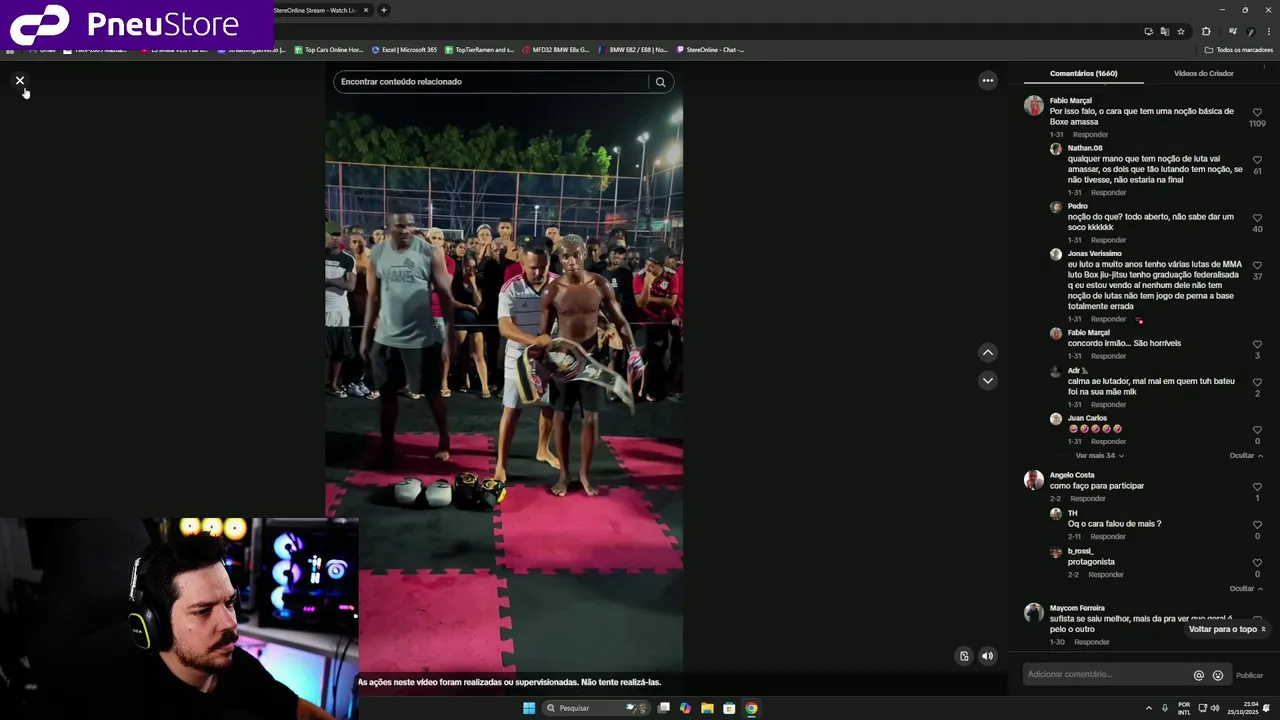Screen dimensions: 1280x720
Task: Mute the video with the speaker icon
Action: click(x=987, y=656)
